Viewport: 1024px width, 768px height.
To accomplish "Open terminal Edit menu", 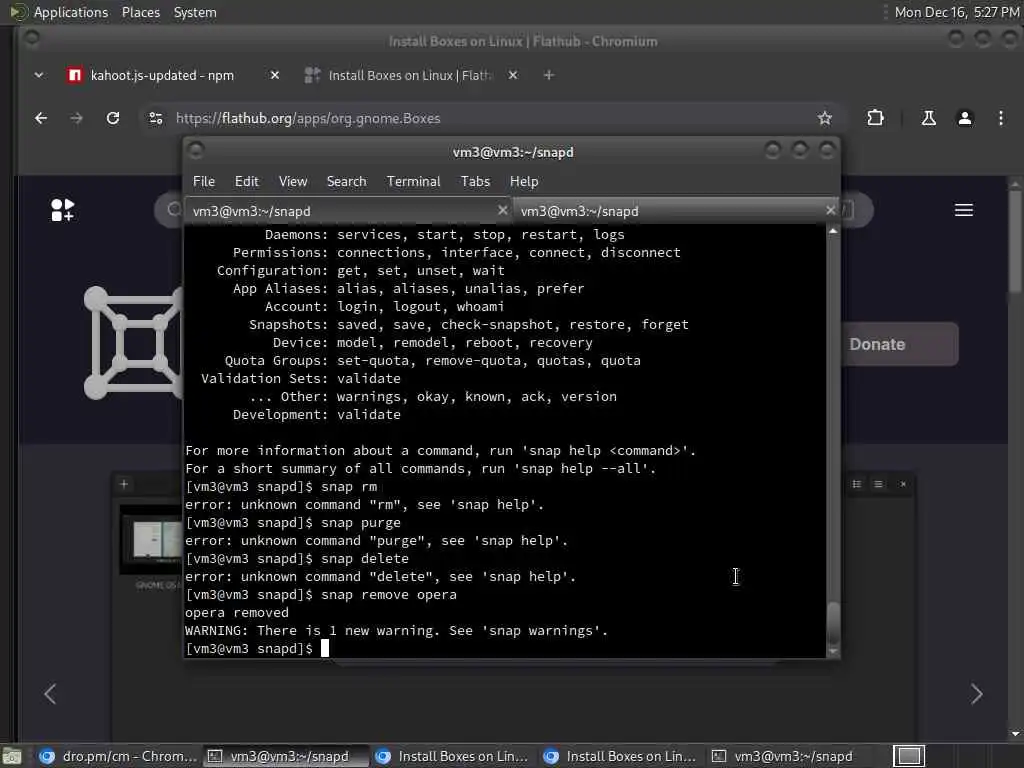I will coord(246,182).
